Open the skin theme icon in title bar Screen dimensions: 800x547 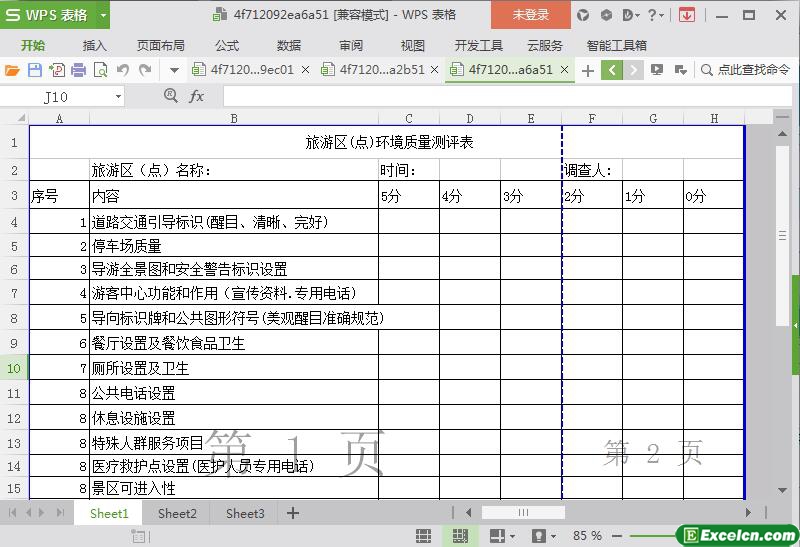(583, 15)
